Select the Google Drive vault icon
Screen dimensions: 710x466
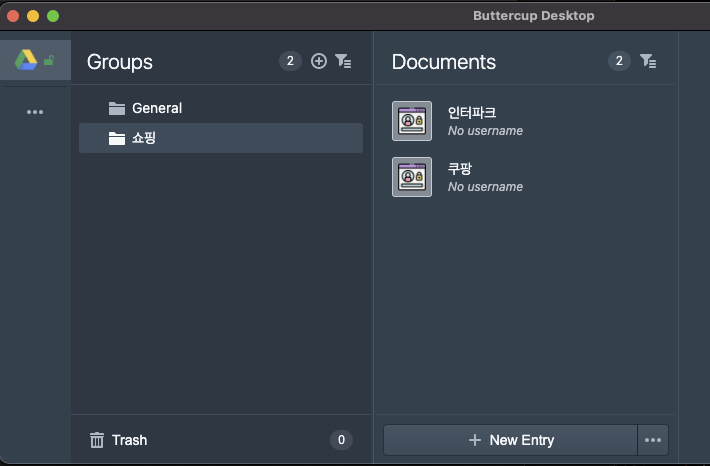(x=26, y=60)
